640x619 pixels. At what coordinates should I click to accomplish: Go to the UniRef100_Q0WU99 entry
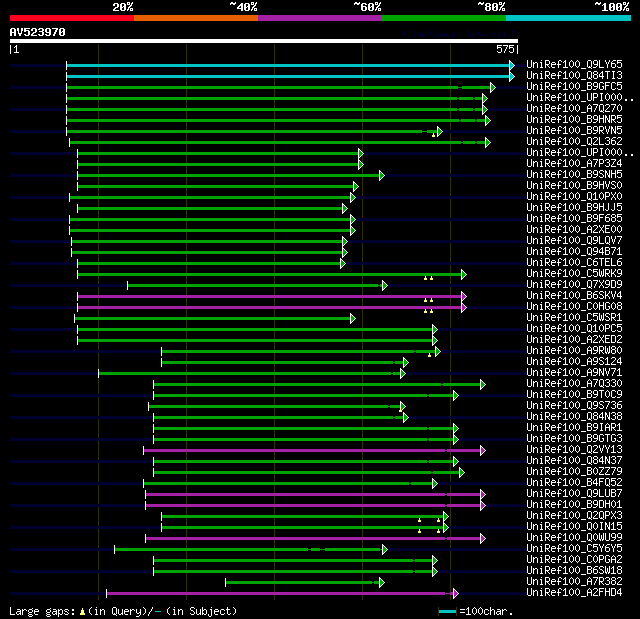coord(574,538)
